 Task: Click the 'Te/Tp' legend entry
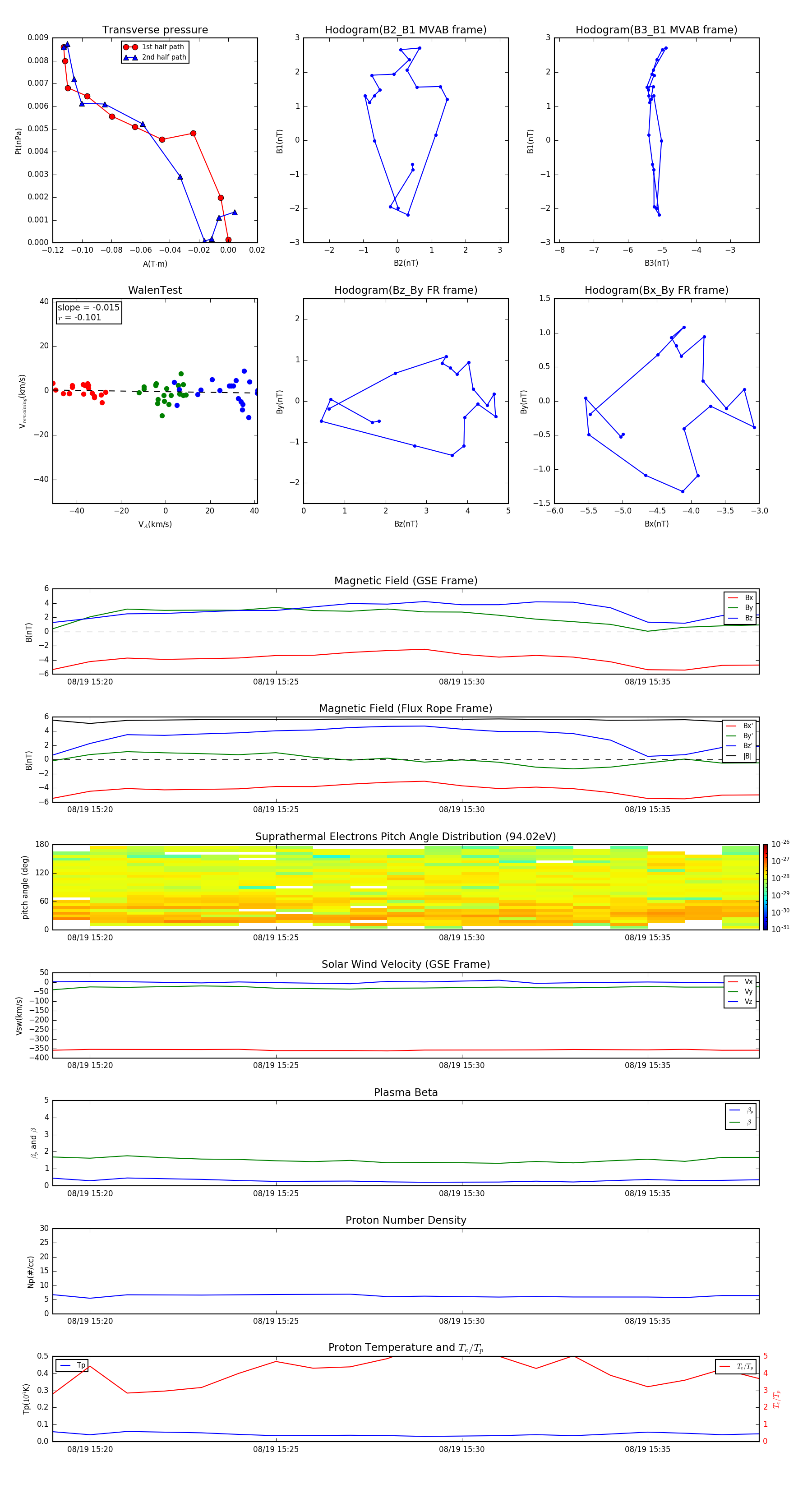[736, 1366]
